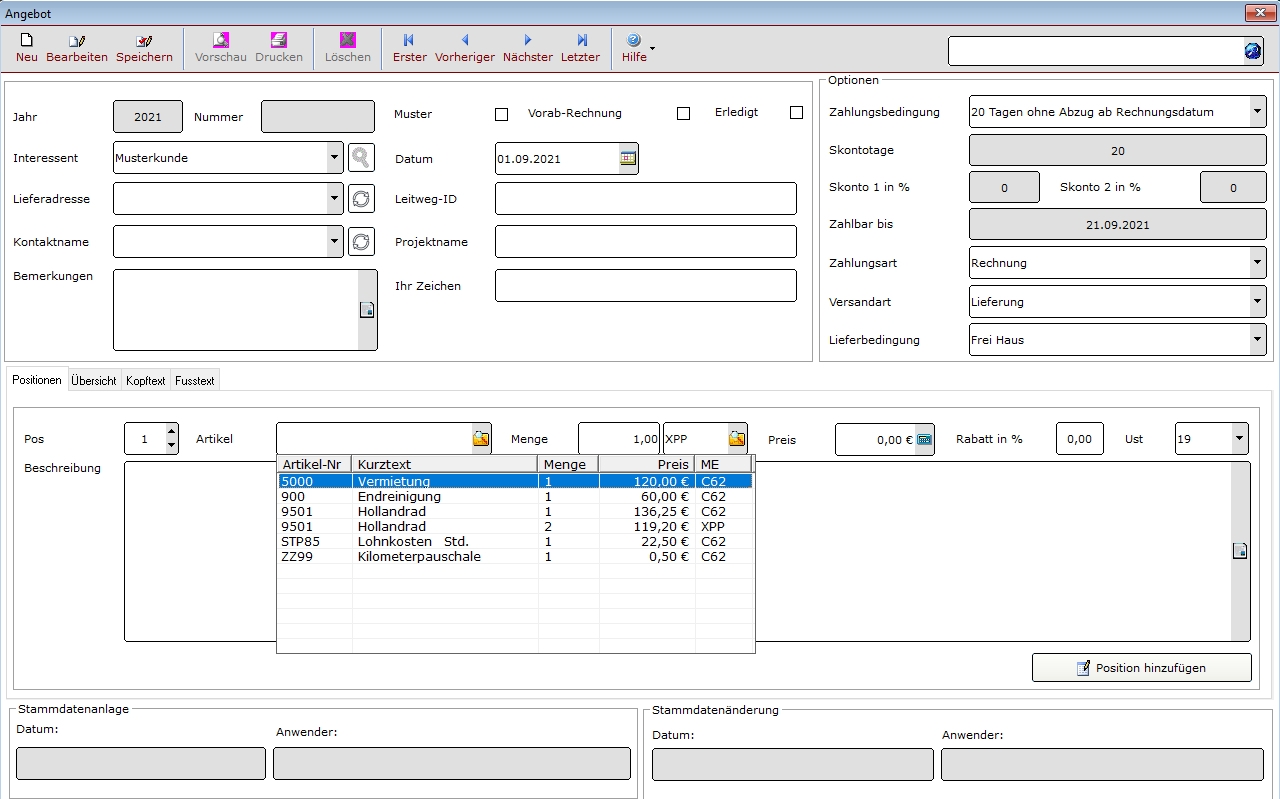The width and height of the screenshot is (1280, 799).
Task: Click the search icon beside Interessent
Action: click(x=361, y=158)
